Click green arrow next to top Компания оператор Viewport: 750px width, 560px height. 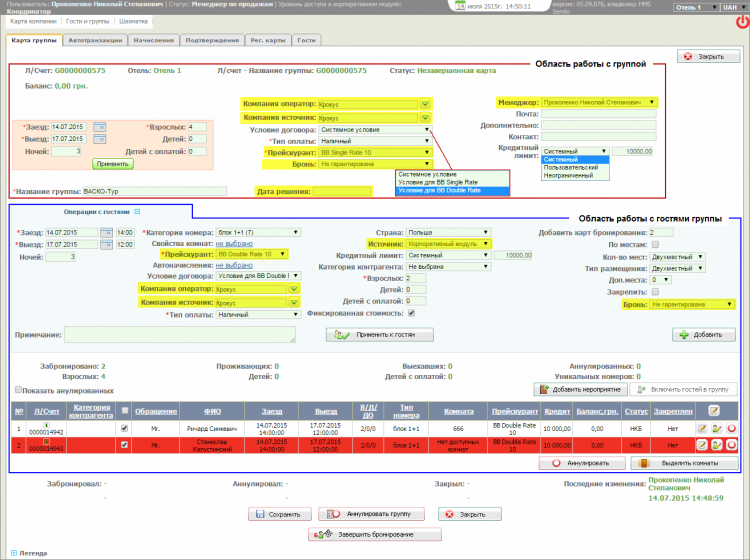point(426,104)
